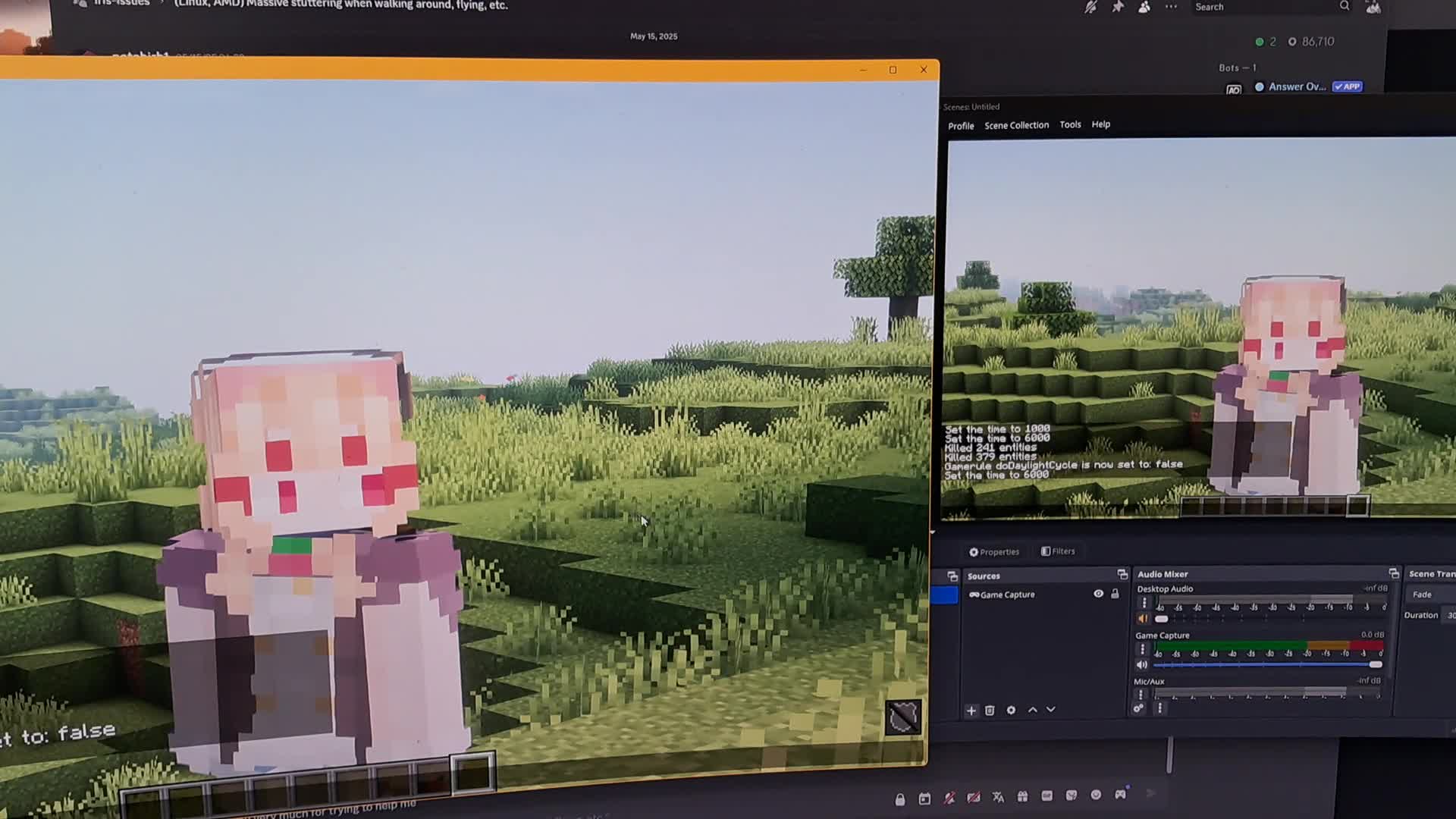Open source properties gear in Sources toolbar
Screen dimensions: 1456x819
click(x=1011, y=711)
